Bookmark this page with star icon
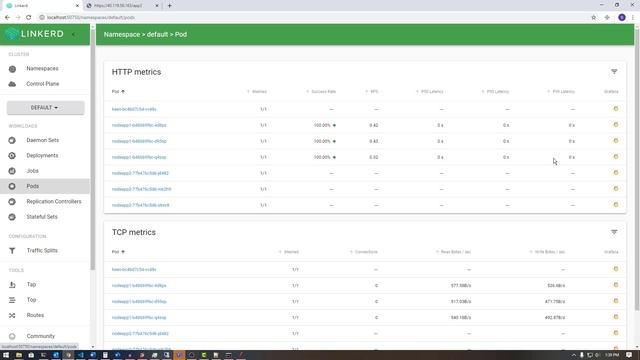 point(593,18)
